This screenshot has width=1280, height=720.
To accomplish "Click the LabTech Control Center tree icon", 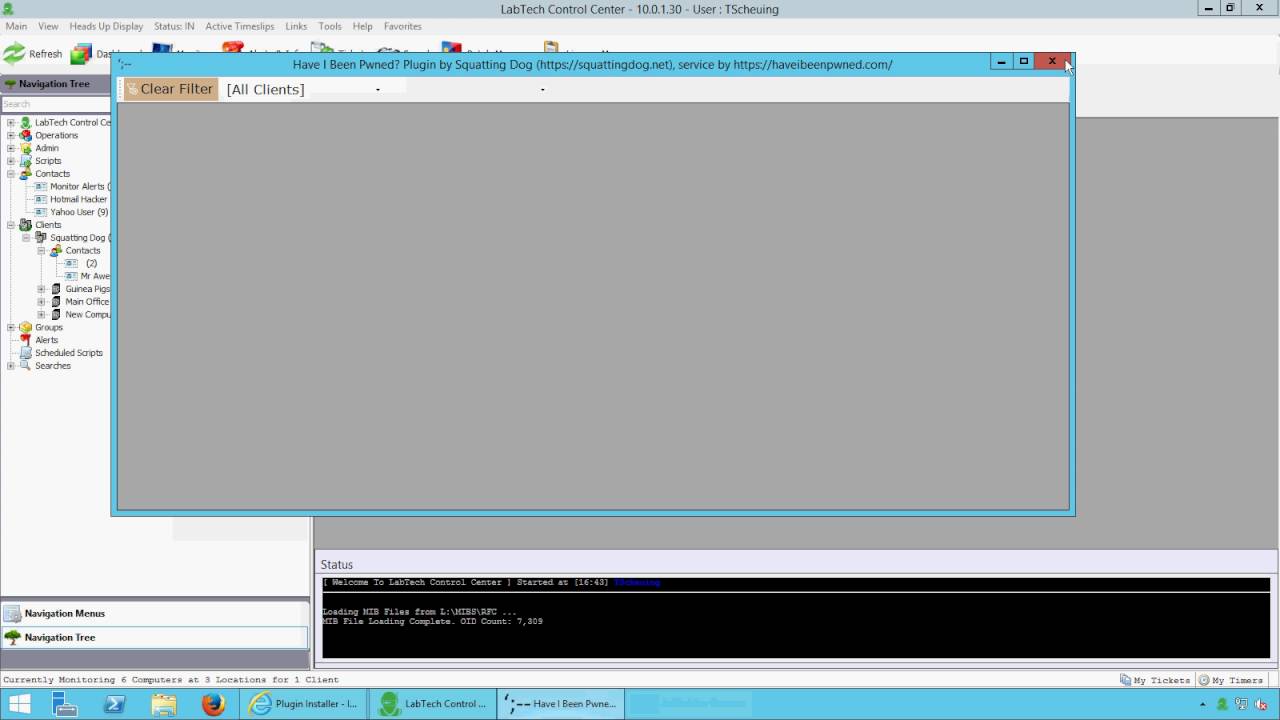I will 25,122.
